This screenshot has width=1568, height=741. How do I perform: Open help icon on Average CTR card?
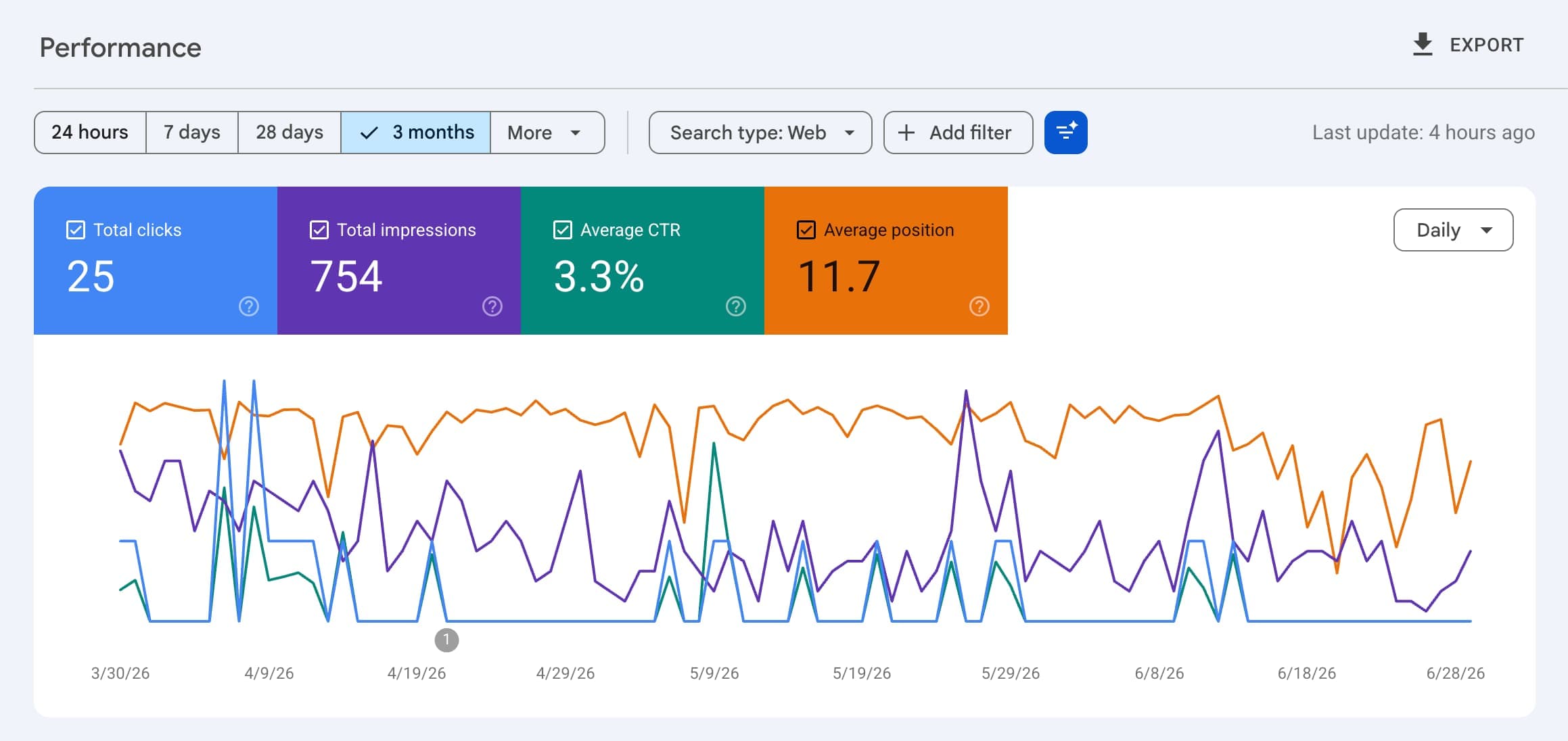(x=736, y=306)
